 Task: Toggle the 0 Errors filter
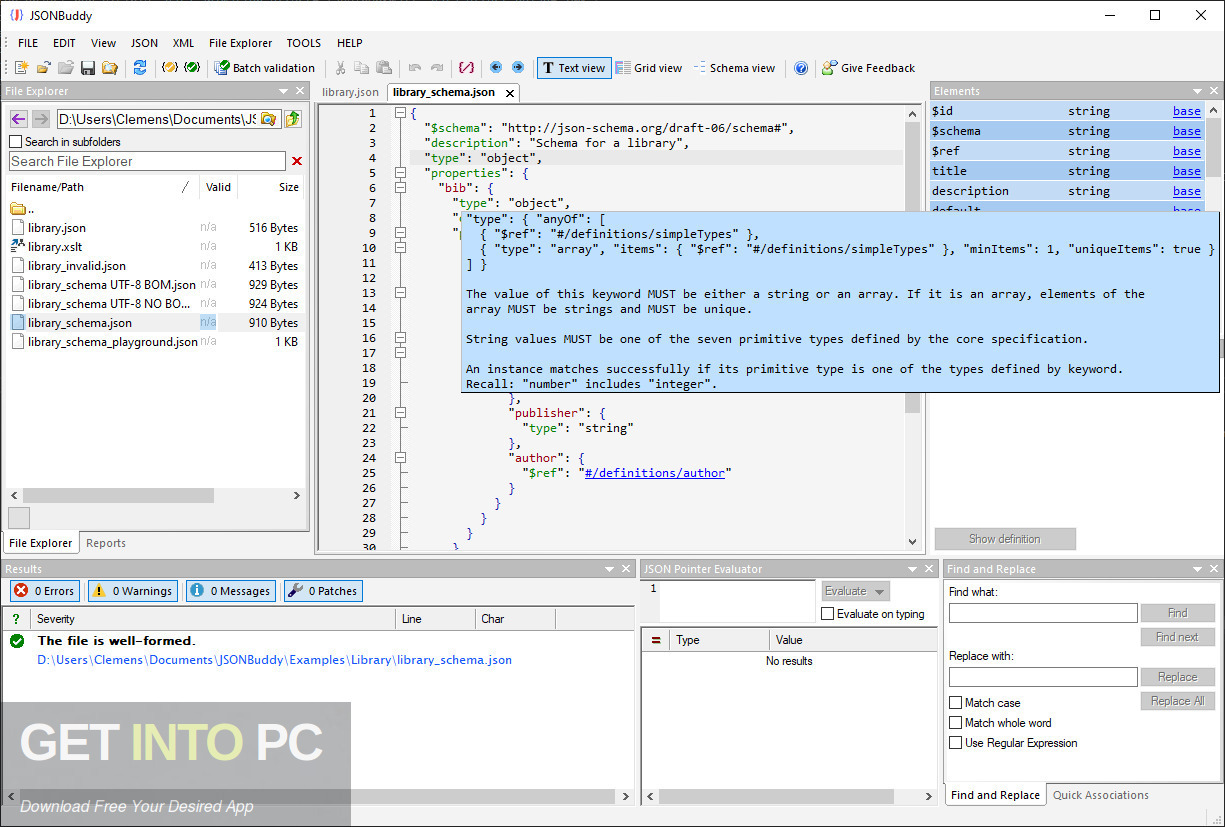click(44, 591)
